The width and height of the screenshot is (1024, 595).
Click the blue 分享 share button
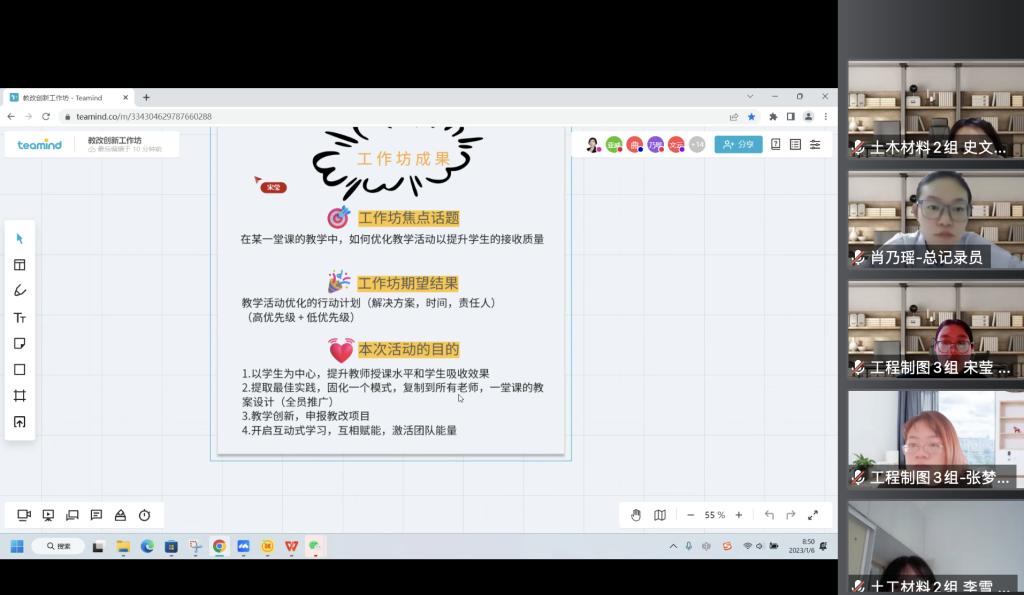[x=739, y=144]
